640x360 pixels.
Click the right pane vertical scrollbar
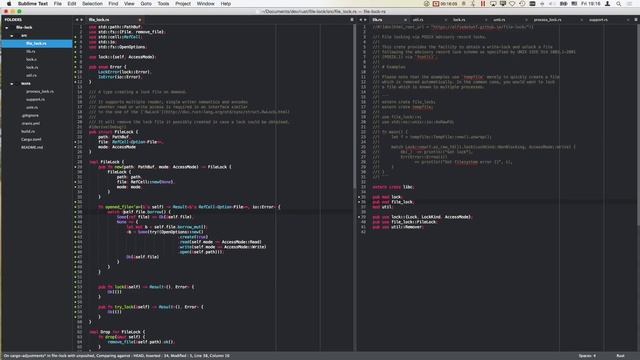click(638, 124)
